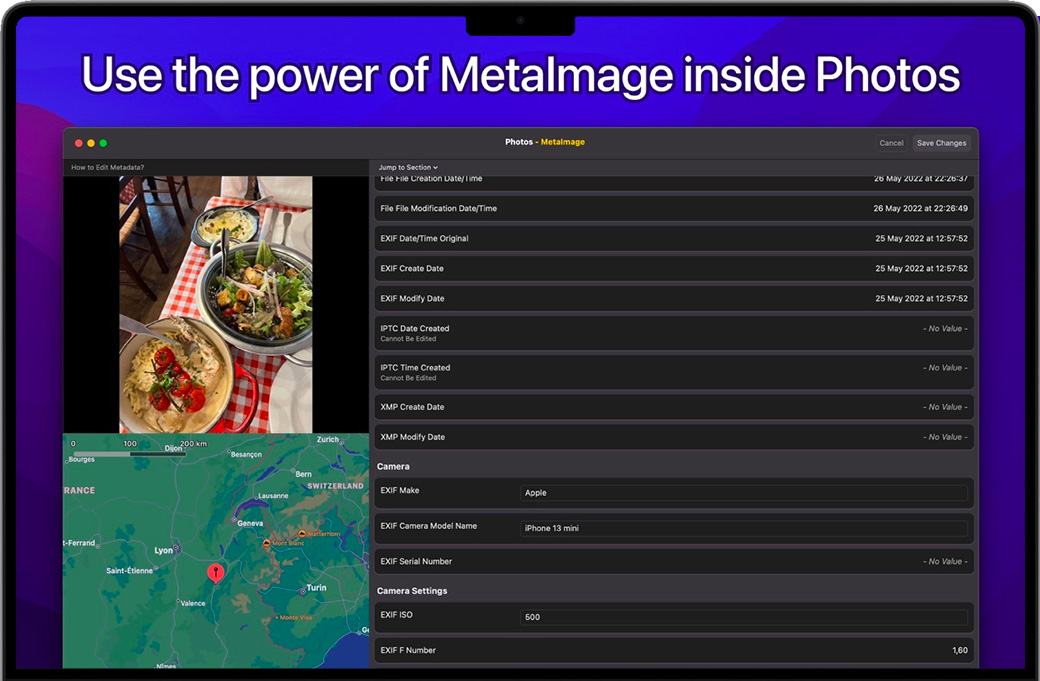Select the XMP Create Date row

(674, 406)
